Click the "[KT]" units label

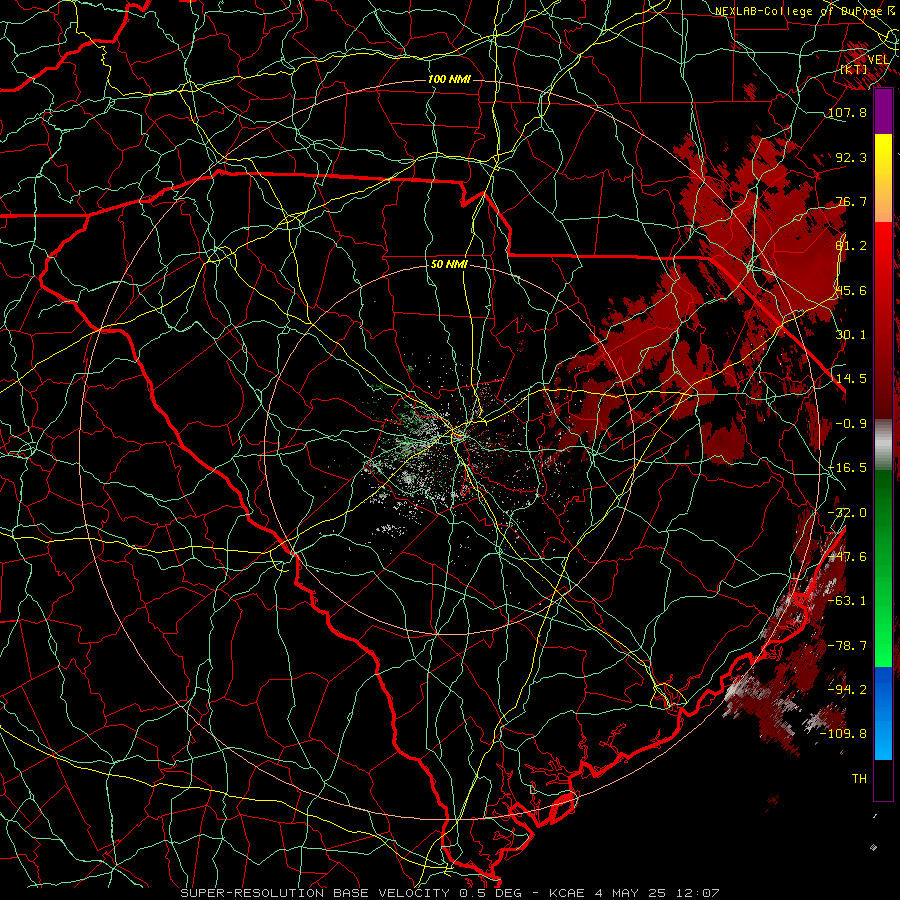point(854,70)
